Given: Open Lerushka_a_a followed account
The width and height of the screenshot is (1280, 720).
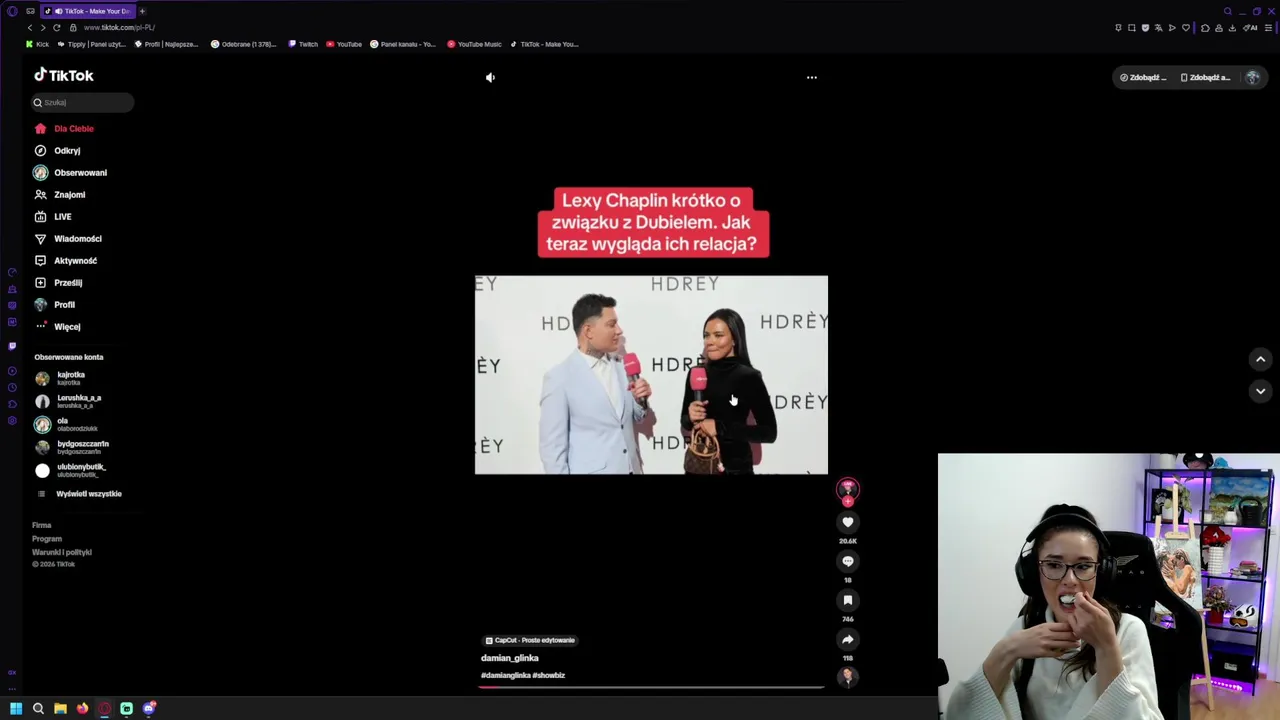Looking at the screenshot, I should coord(70,401).
